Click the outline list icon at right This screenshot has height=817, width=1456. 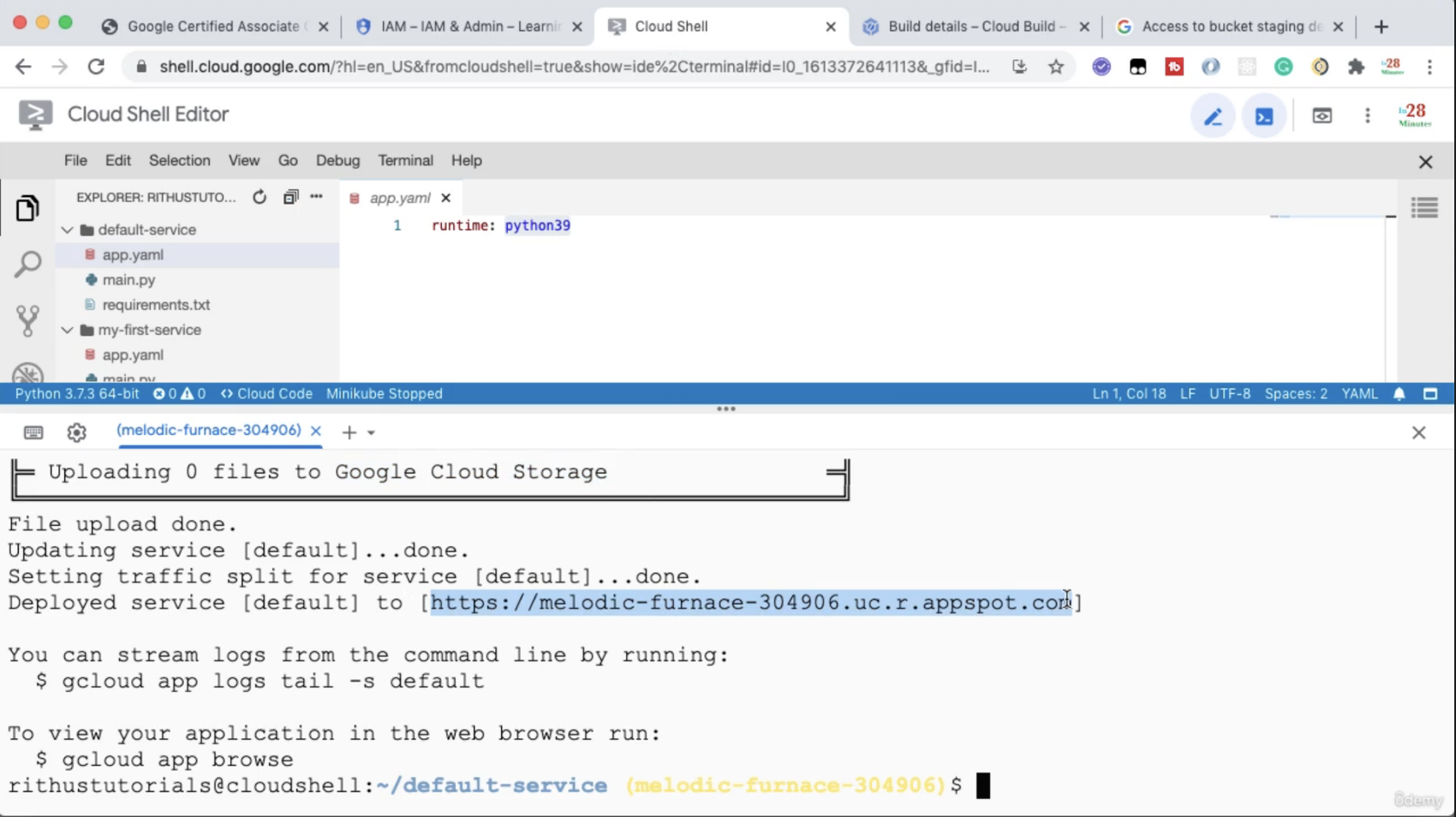pyautogui.click(x=1425, y=208)
